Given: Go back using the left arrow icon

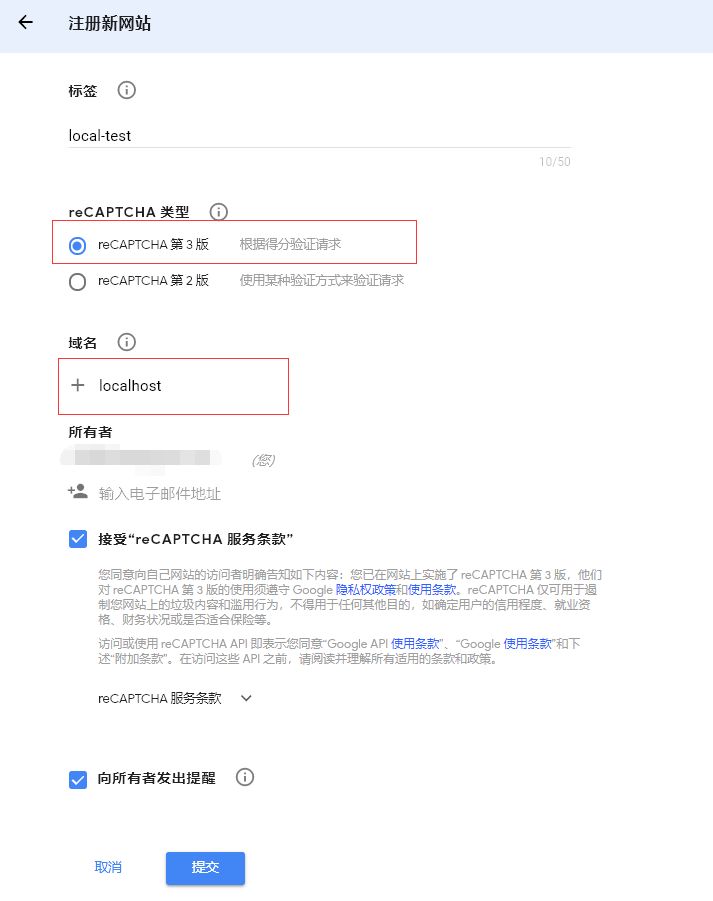Looking at the screenshot, I should (x=25, y=22).
